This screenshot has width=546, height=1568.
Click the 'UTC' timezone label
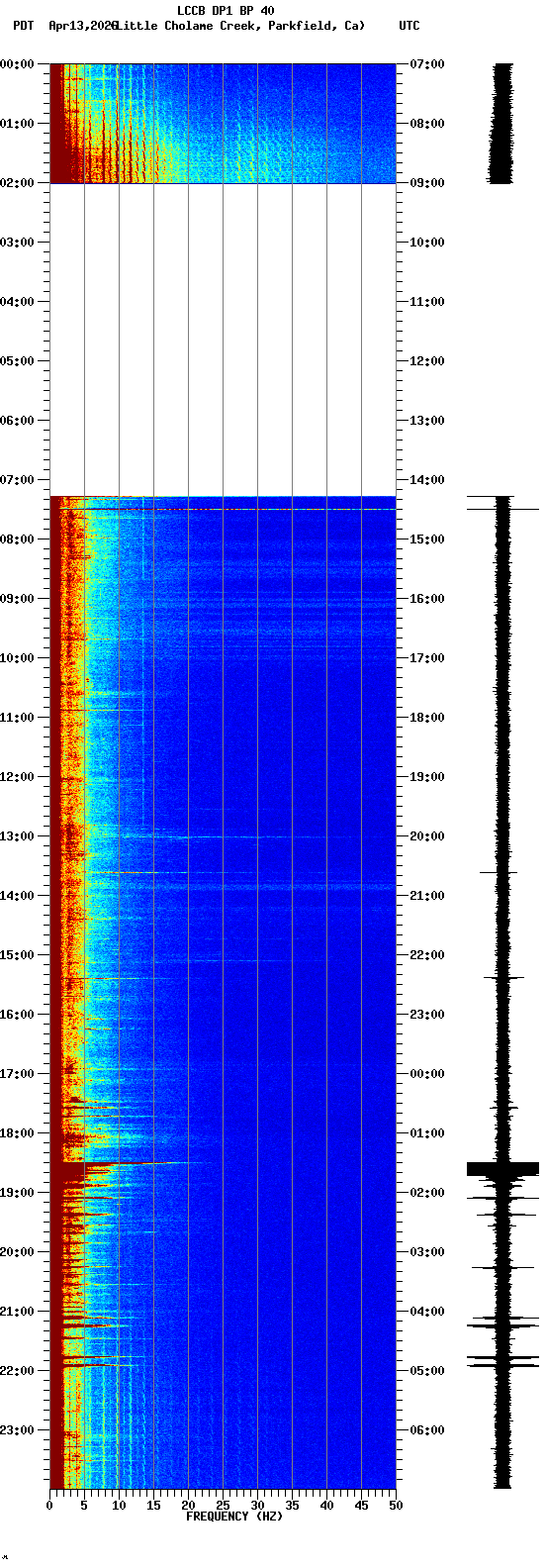(x=409, y=26)
